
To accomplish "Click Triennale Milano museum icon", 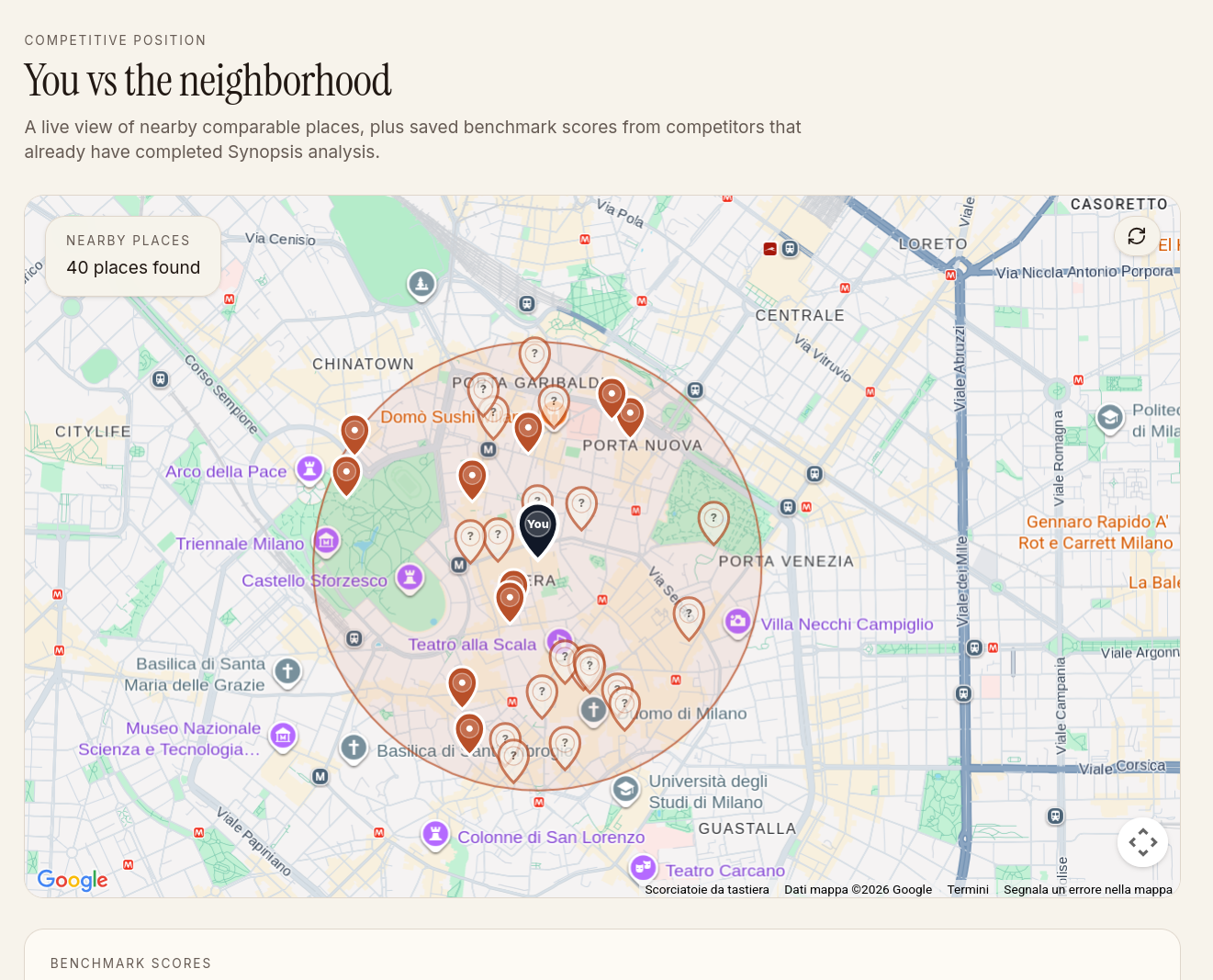I will pos(326,540).
